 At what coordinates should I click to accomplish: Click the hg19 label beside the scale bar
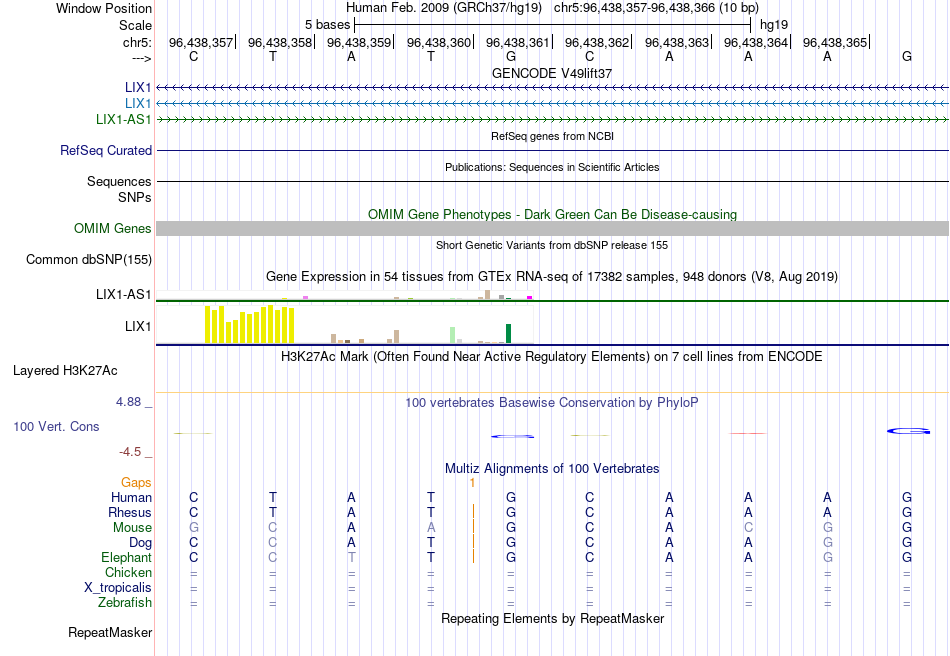pyautogui.click(x=774, y=25)
